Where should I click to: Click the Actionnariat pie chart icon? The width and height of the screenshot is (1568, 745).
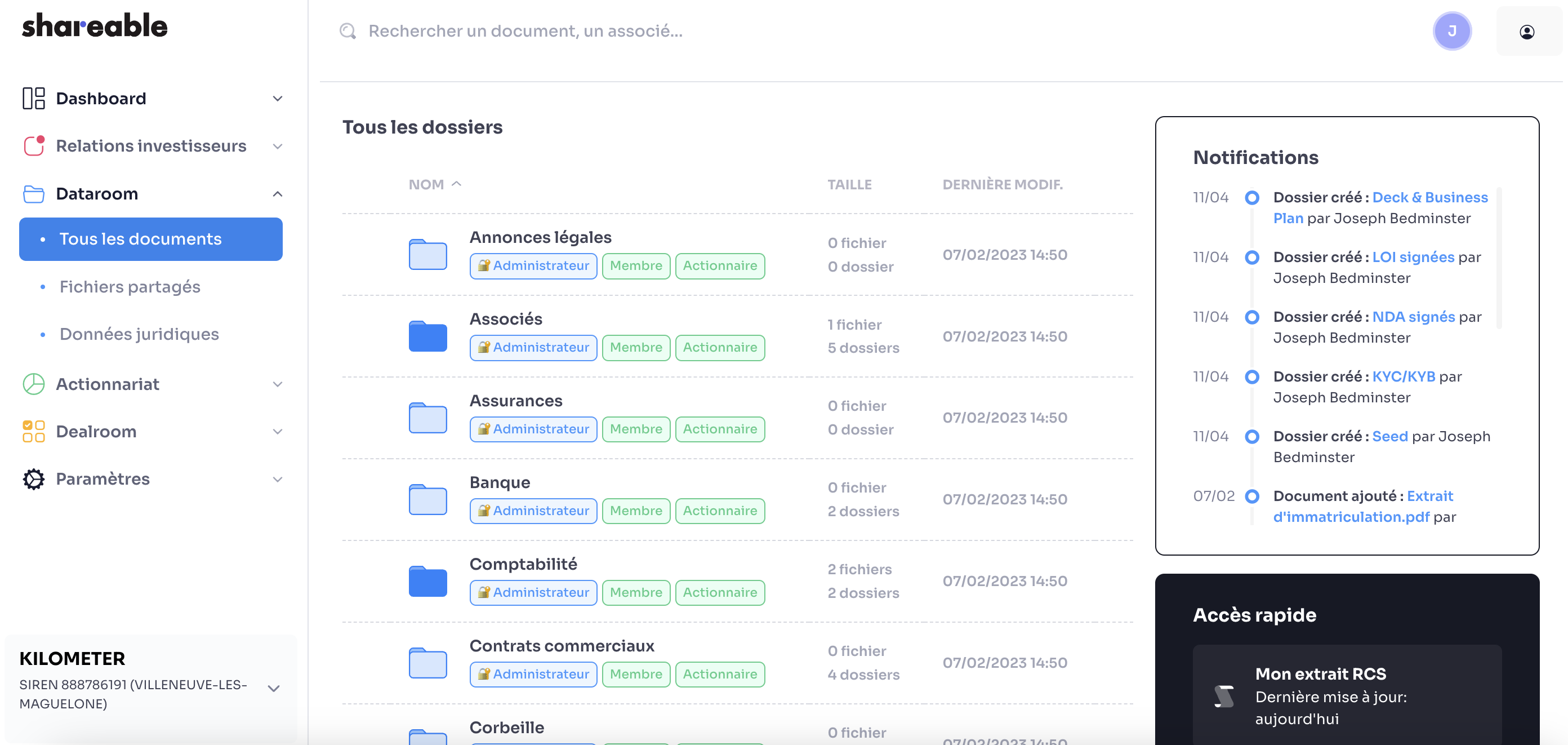pyautogui.click(x=33, y=384)
